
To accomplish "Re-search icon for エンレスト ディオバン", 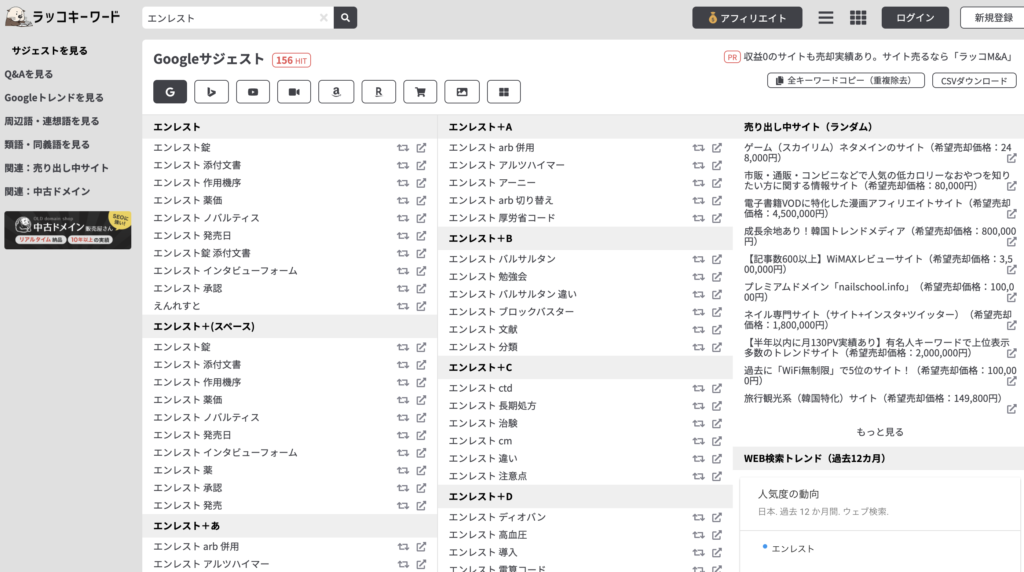I will click(x=698, y=517).
